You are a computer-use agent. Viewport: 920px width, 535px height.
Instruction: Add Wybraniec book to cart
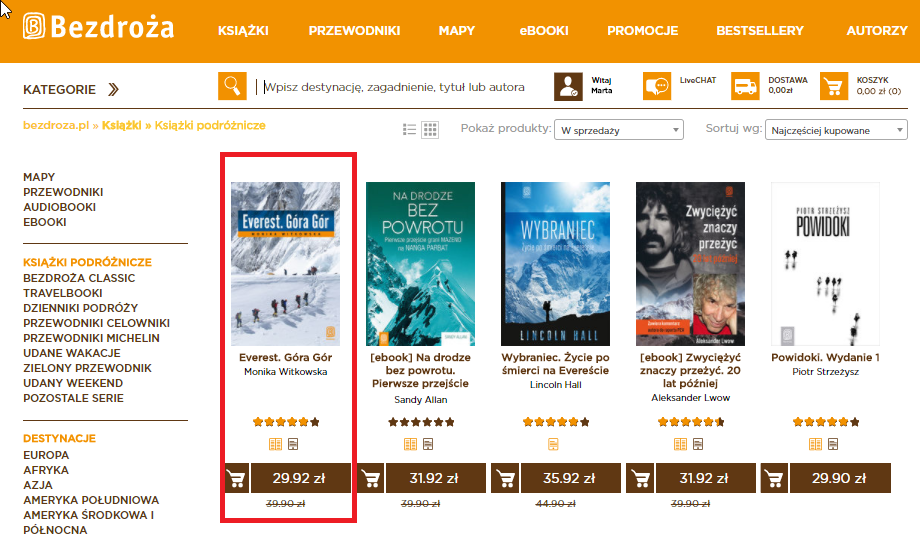tap(506, 478)
